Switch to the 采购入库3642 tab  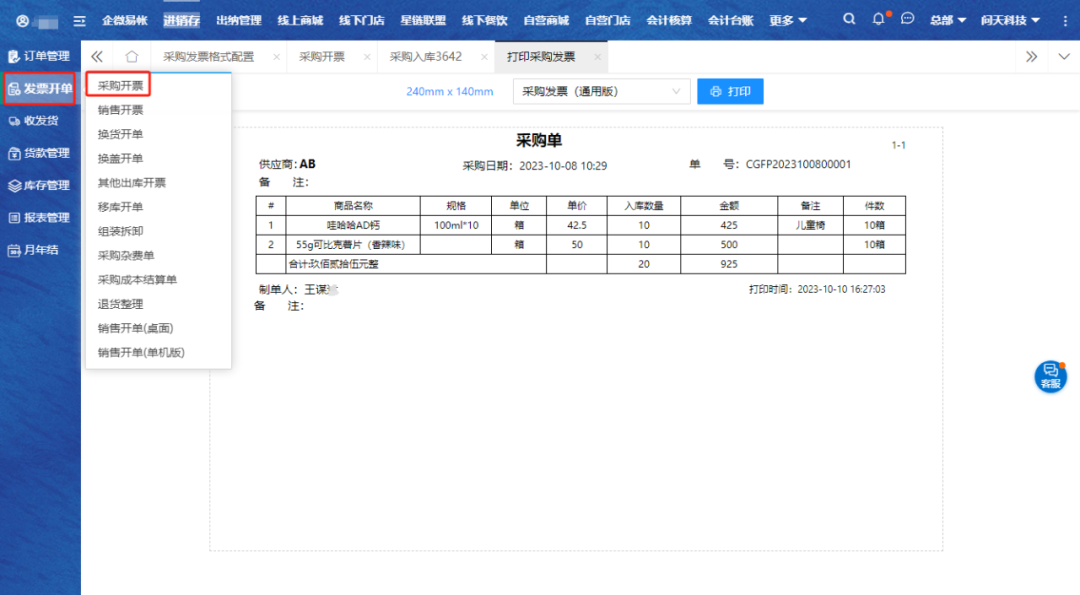[425, 57]
